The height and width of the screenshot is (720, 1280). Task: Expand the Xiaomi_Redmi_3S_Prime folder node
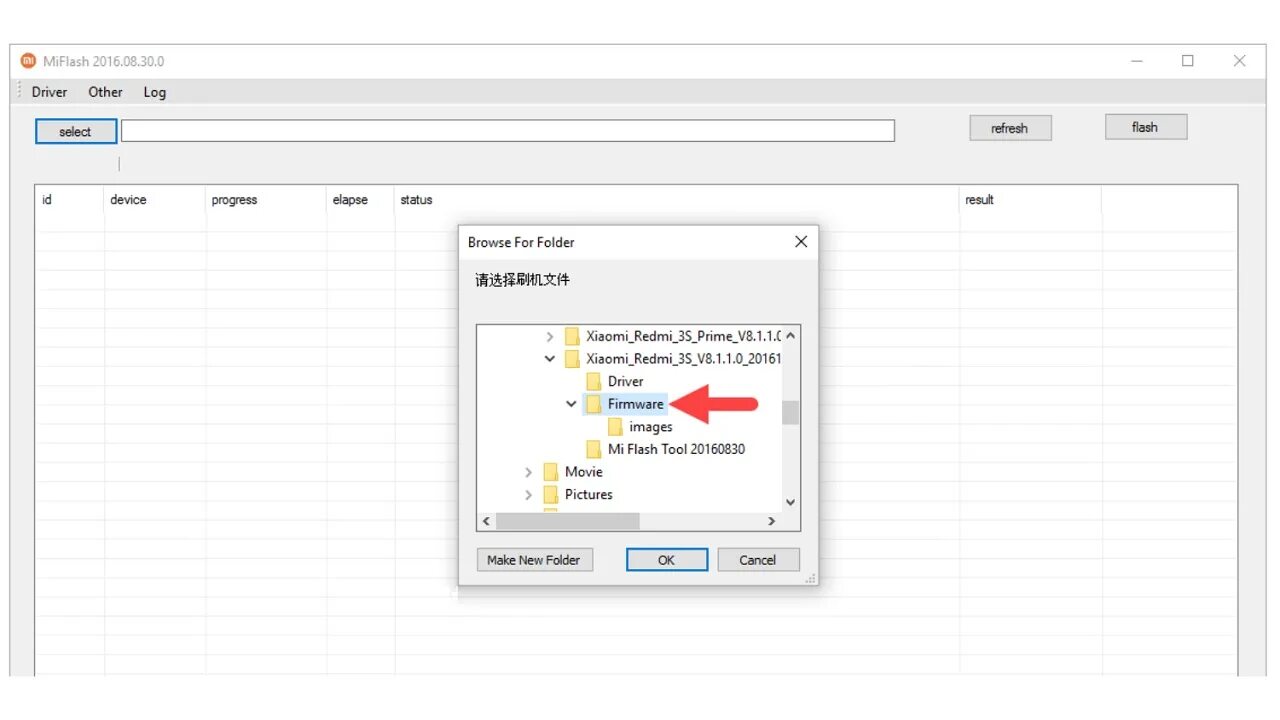(x=549, y=337)
